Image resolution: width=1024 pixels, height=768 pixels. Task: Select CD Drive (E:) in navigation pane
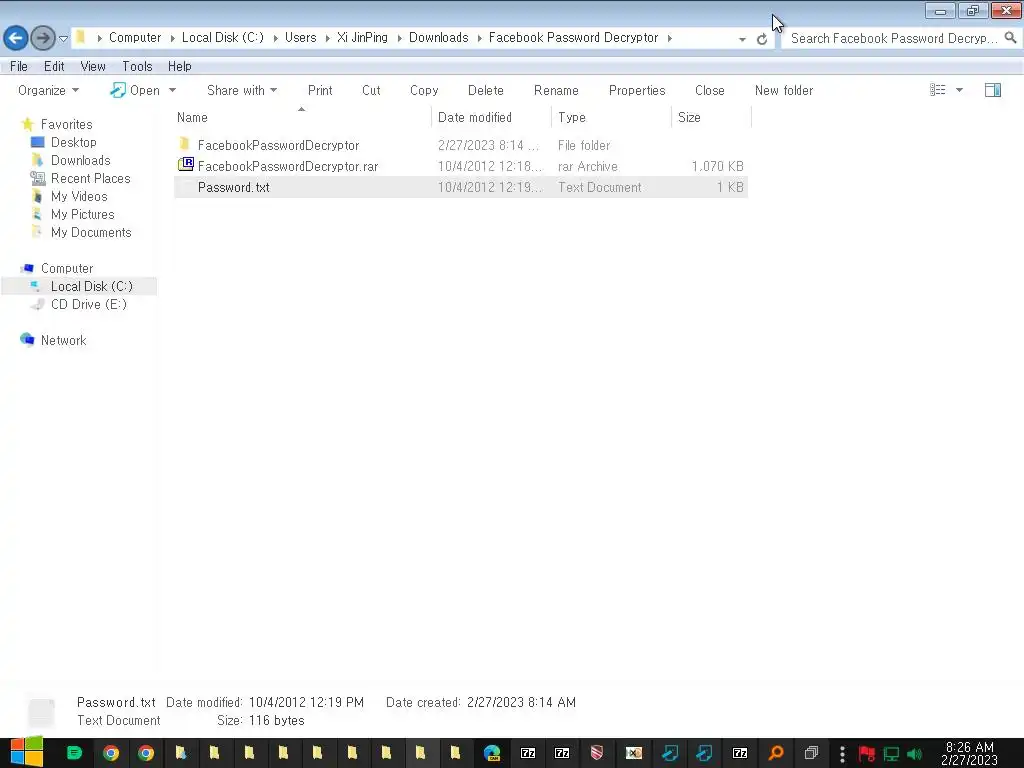[x=88, y=304]
